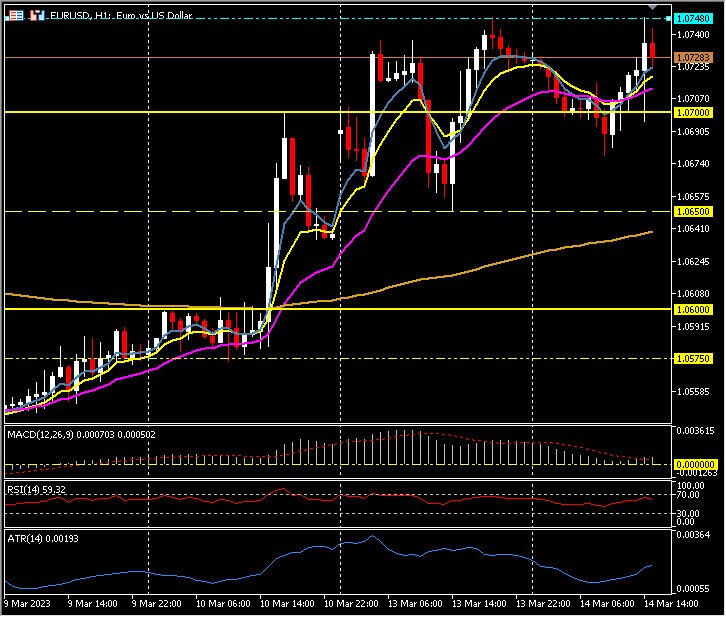Click the 1.06500 dashed level price tag
This screenshot has height=617, width=726.
click(694, 212)
